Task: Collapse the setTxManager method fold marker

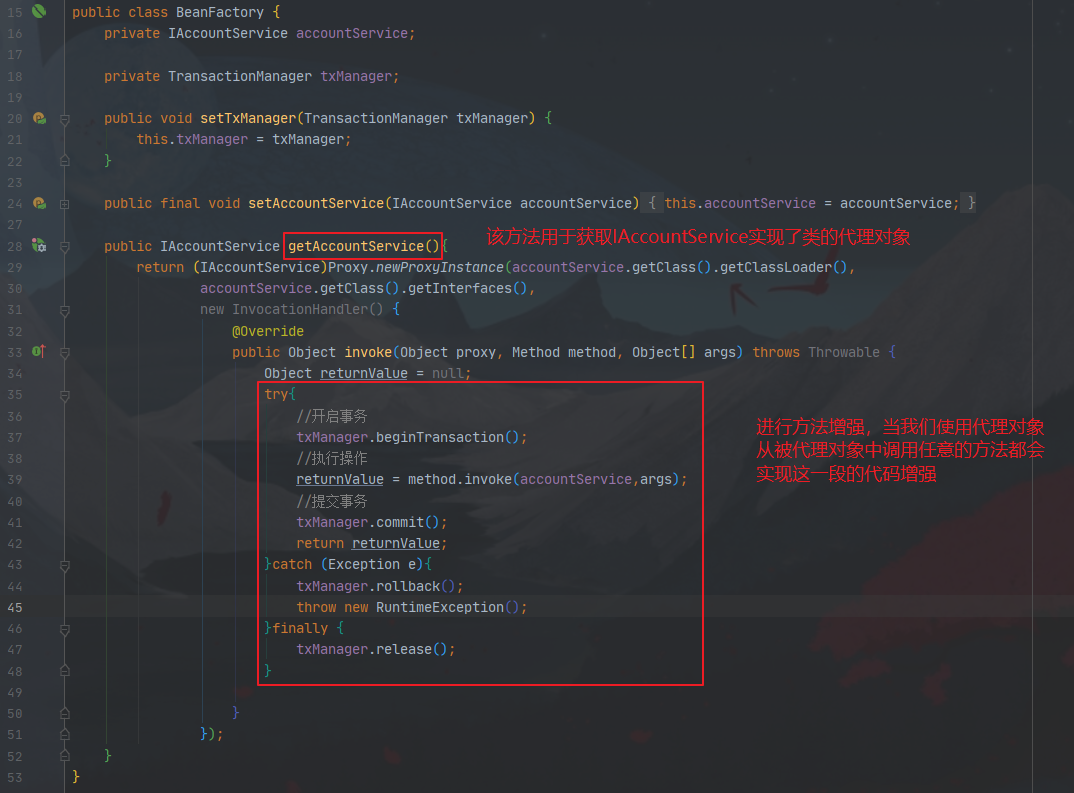Action: 64,119
